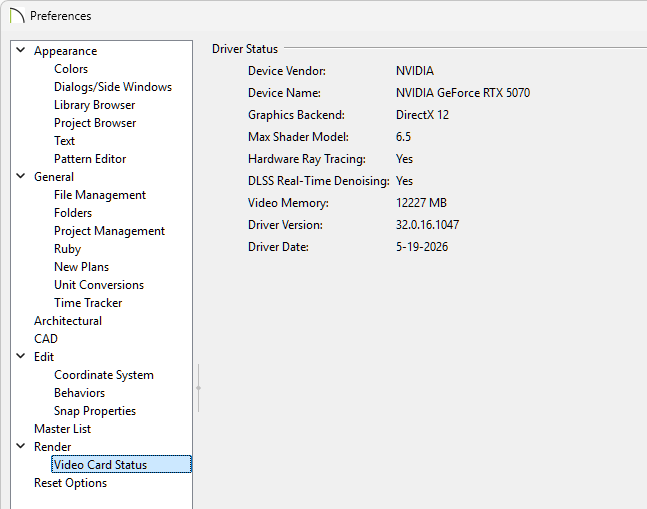The width and height of the screenshot is (647, 509).
Task: Click the DLSS Real-Time Denoising 'Yes' value
Action: (x=404, y=181)
